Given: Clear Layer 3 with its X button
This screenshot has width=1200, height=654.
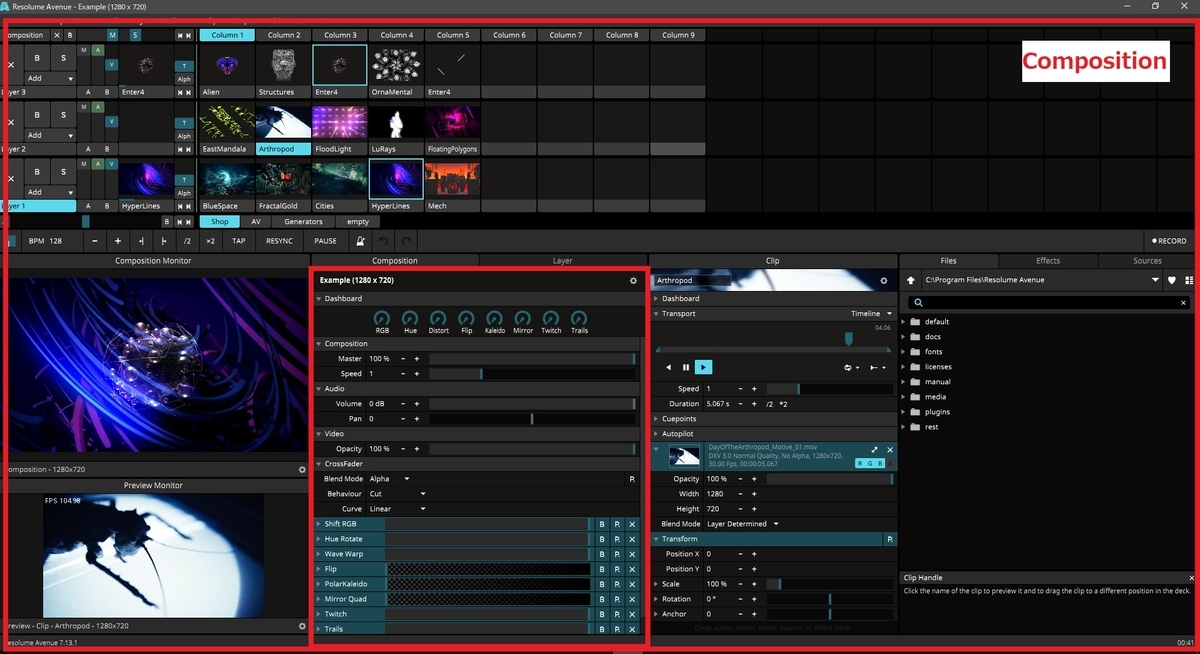Looking at the screenshot, I should [11, 65].
